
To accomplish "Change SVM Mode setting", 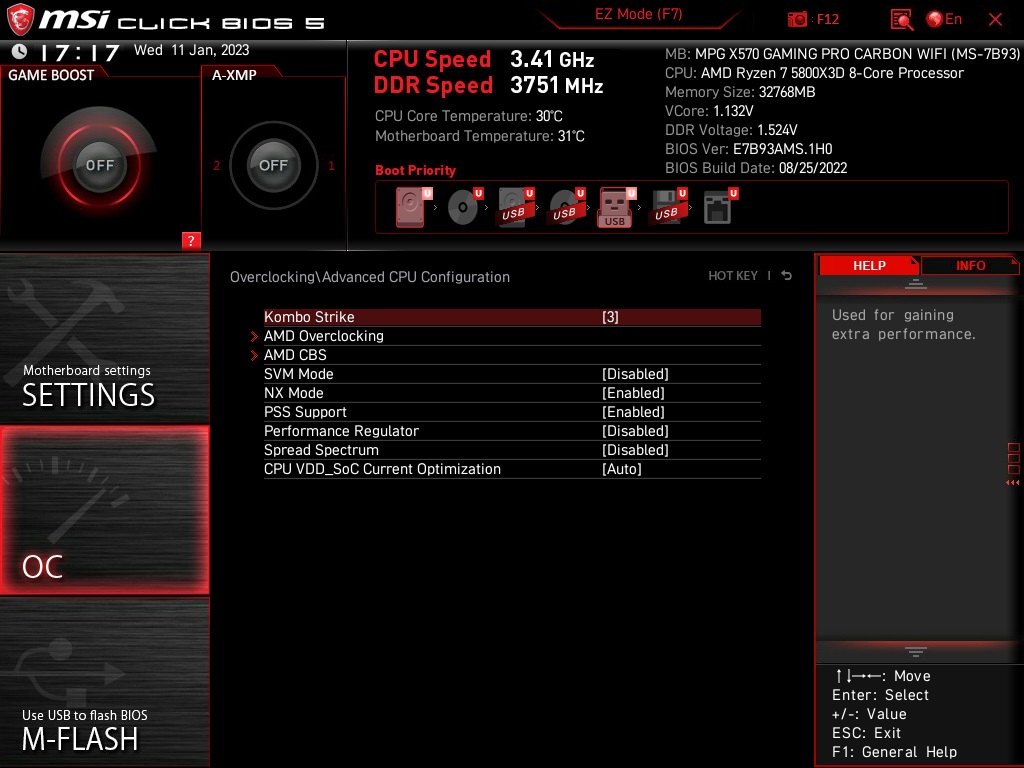I will tap(512, 374).
